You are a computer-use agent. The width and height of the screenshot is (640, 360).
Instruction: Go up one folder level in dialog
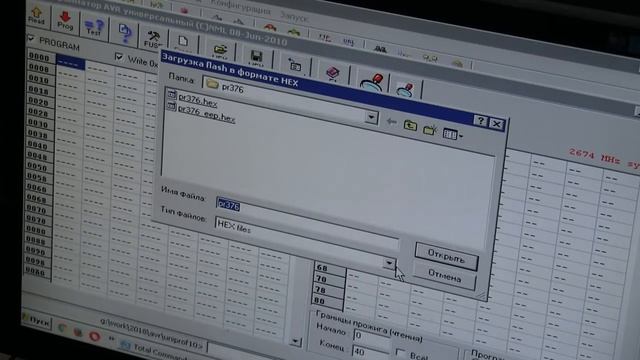pos(410,125)
